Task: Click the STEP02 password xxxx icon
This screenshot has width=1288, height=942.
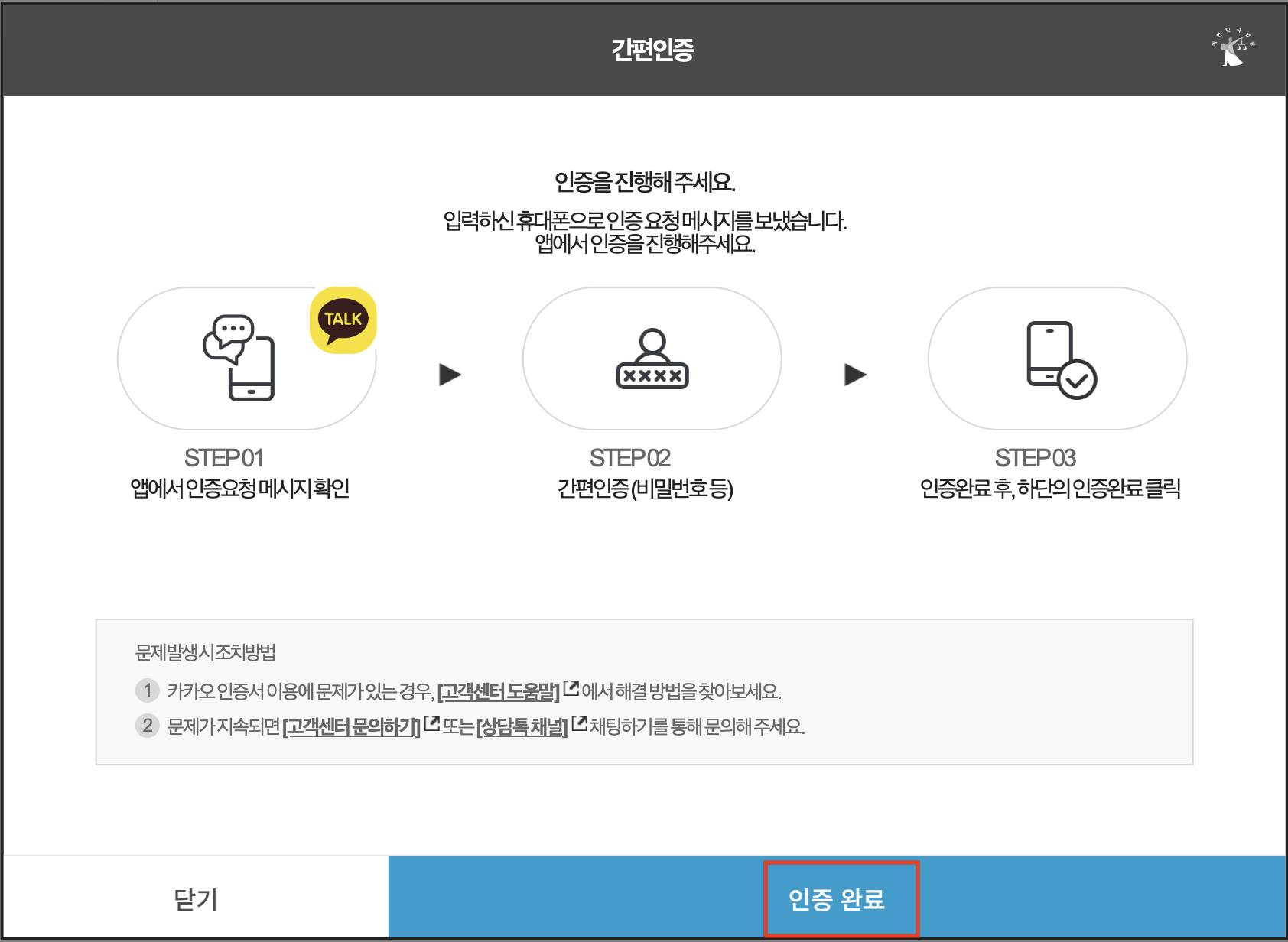Action: (651, 359)
